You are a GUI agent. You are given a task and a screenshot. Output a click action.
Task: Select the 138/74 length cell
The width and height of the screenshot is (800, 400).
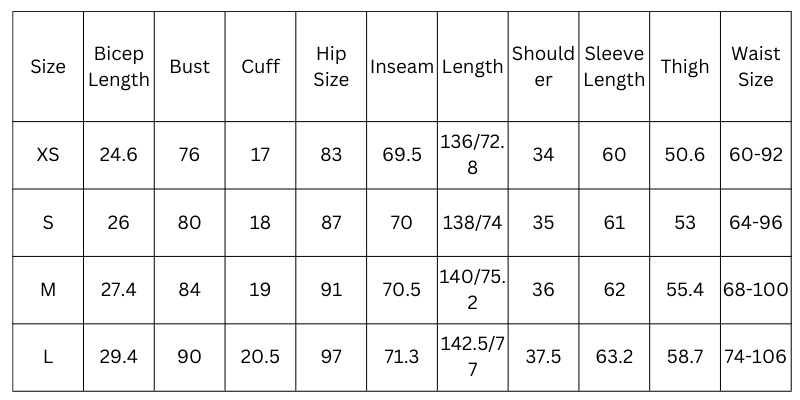click(472, 222)
